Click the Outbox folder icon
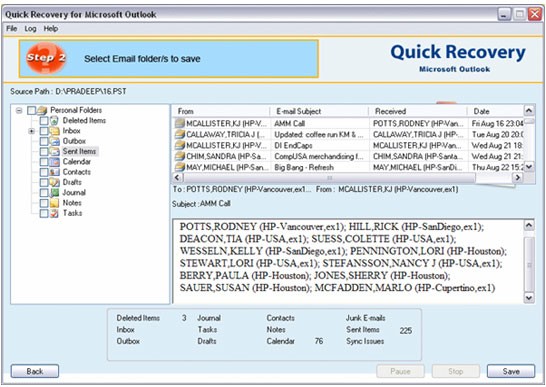Viewport: 546px width, 387px height. click(54, 141)
